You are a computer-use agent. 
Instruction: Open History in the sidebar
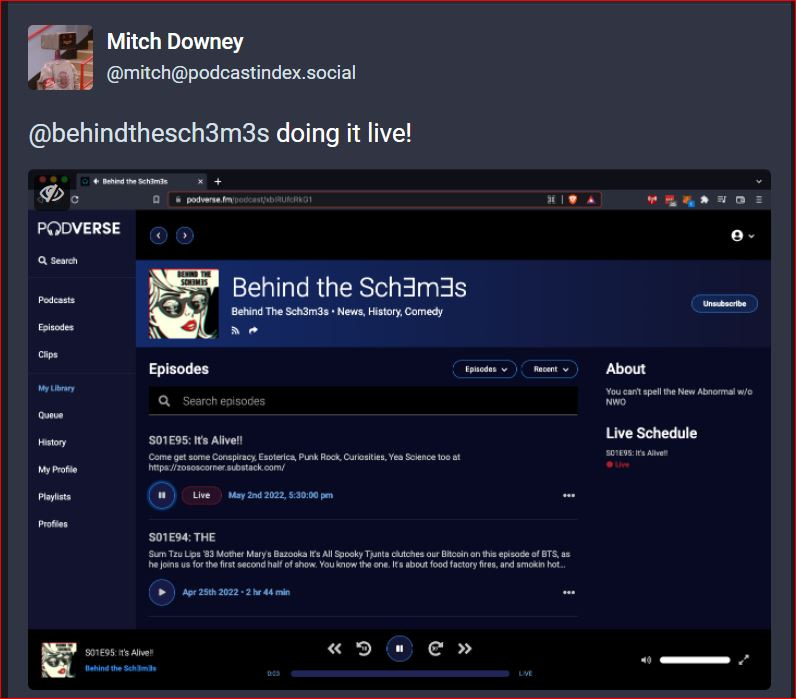tap(52, 442)
